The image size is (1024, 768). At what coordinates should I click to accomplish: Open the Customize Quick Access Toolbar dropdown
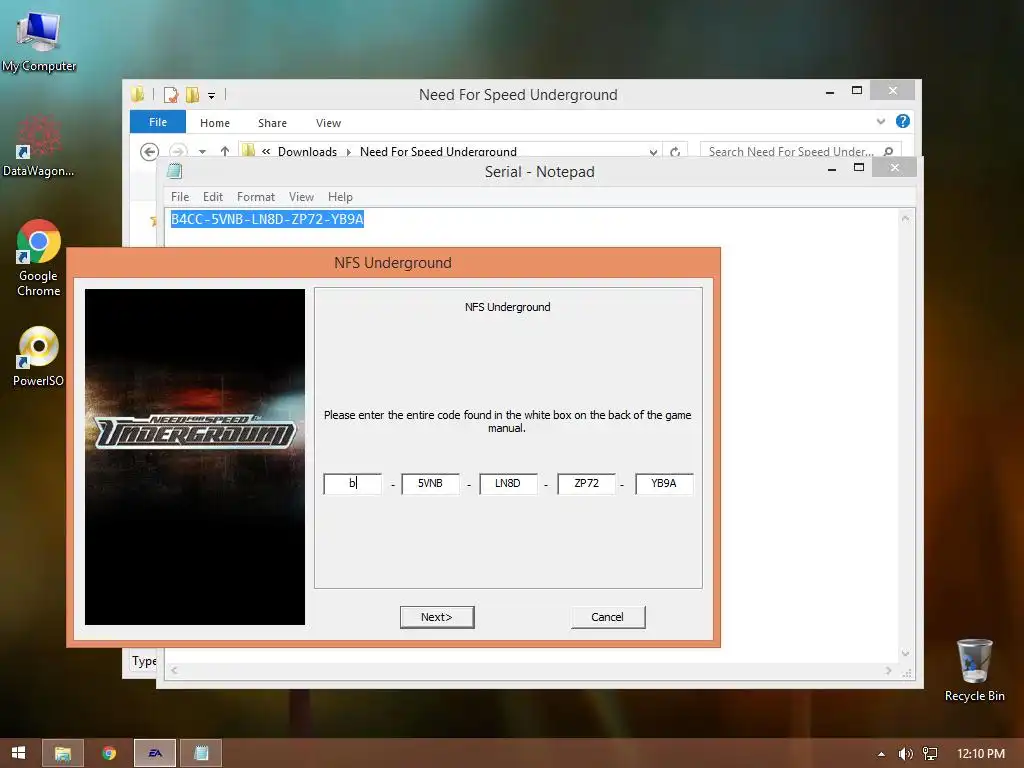pos(212,95)
